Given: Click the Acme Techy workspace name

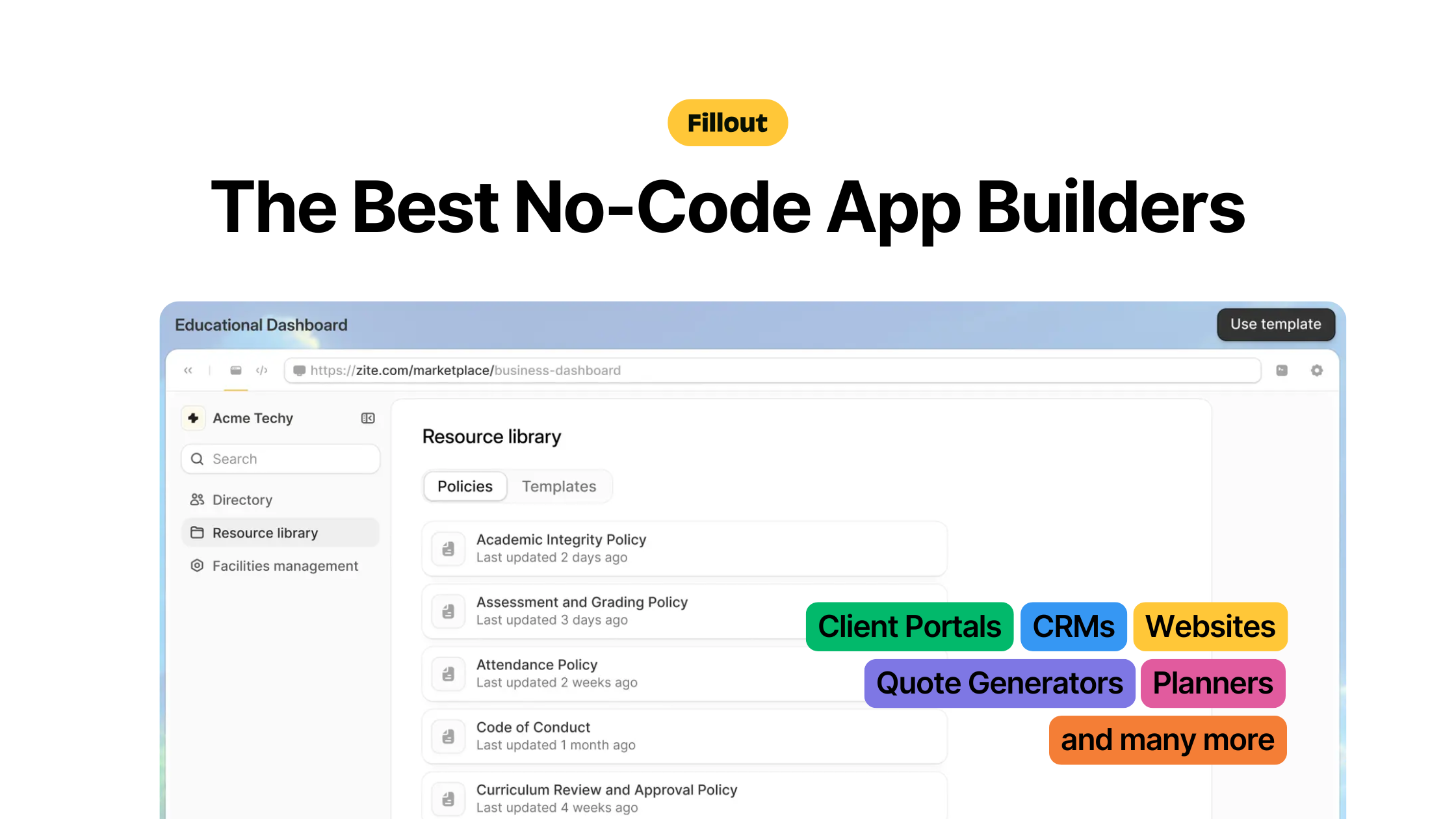Looking at the screenshot, I should [x=253, y=418].
